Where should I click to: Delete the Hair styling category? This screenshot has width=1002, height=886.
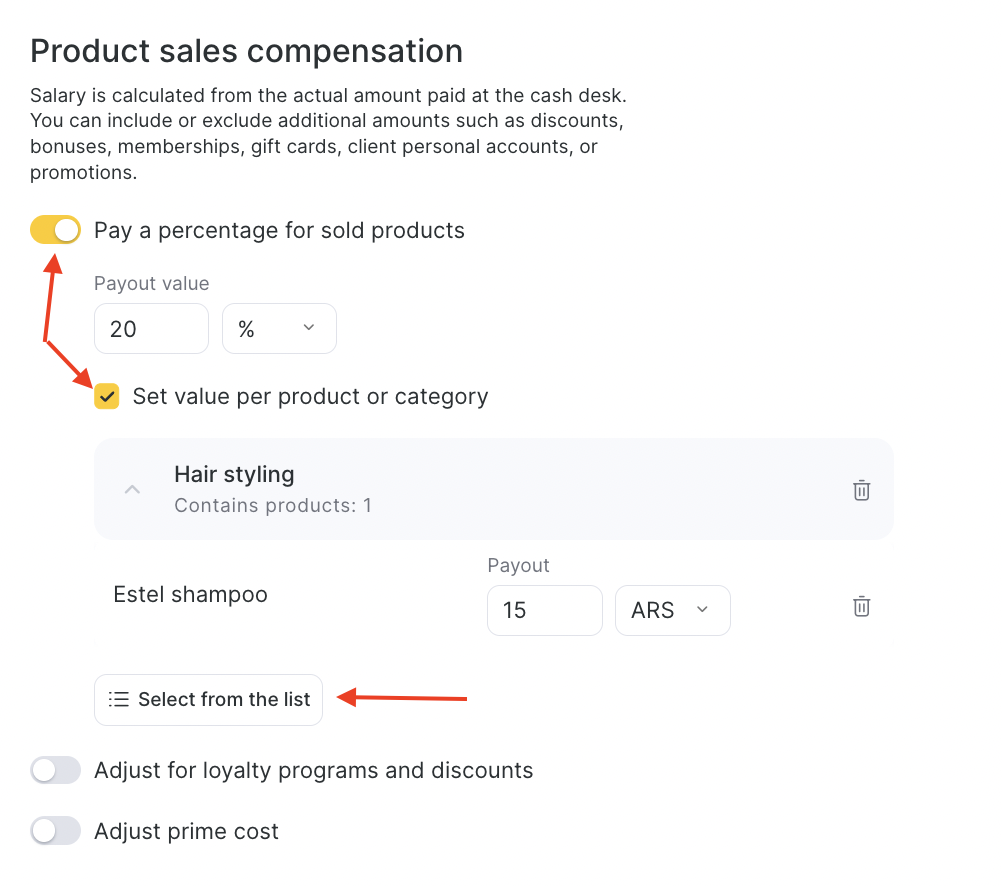coord(861,490)
